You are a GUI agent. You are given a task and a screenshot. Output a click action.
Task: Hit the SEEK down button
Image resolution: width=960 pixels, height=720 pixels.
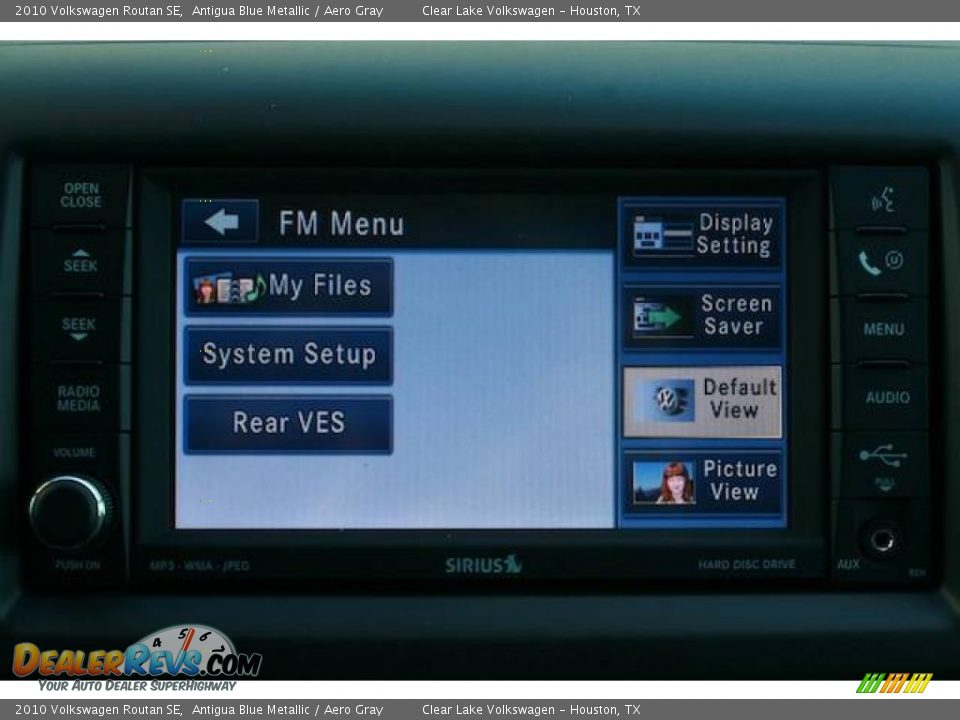pos(79,329)
